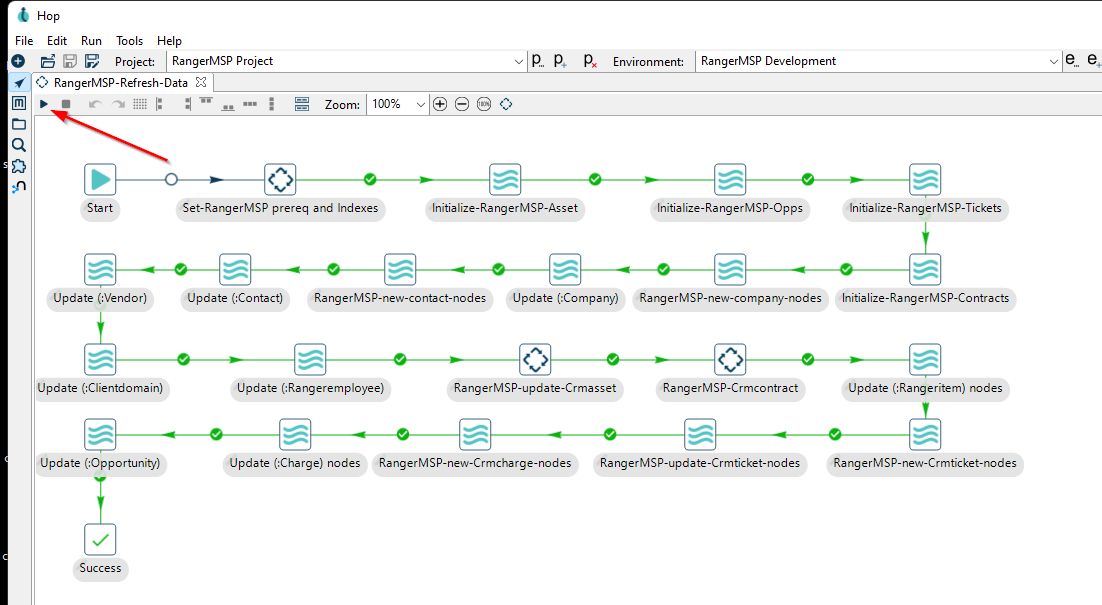This screenshot has width=1102, height=605.
Task: Run the workflow with the play button
Action: (x=44, y=104)
